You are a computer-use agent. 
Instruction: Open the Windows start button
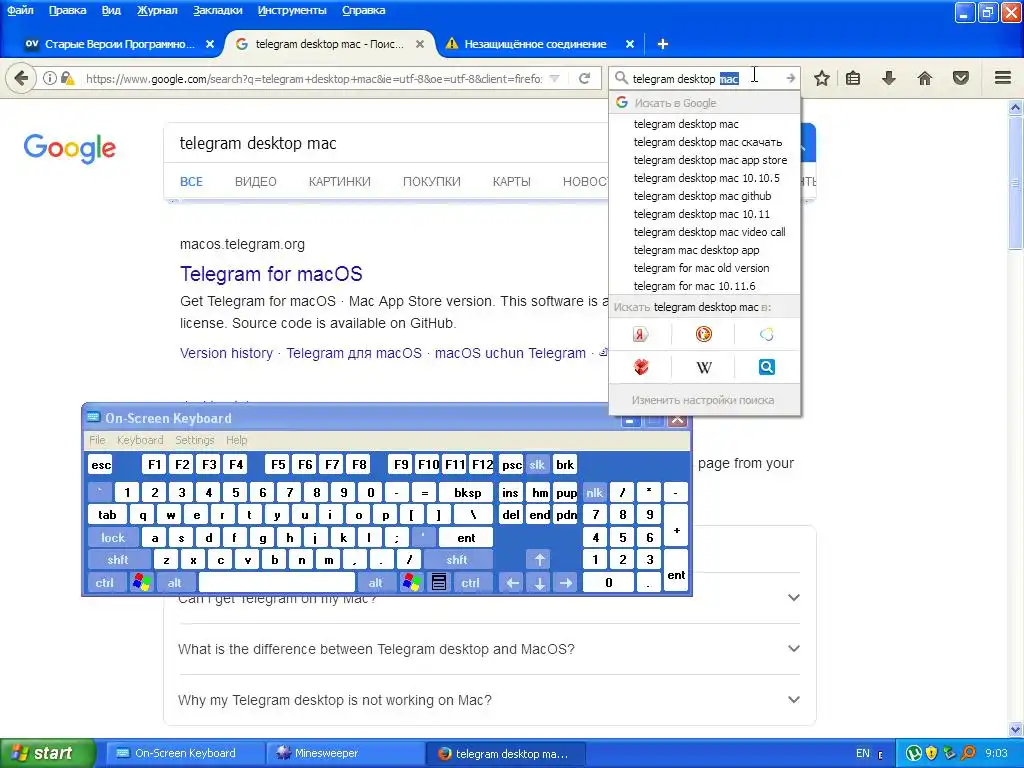point(47,753)
